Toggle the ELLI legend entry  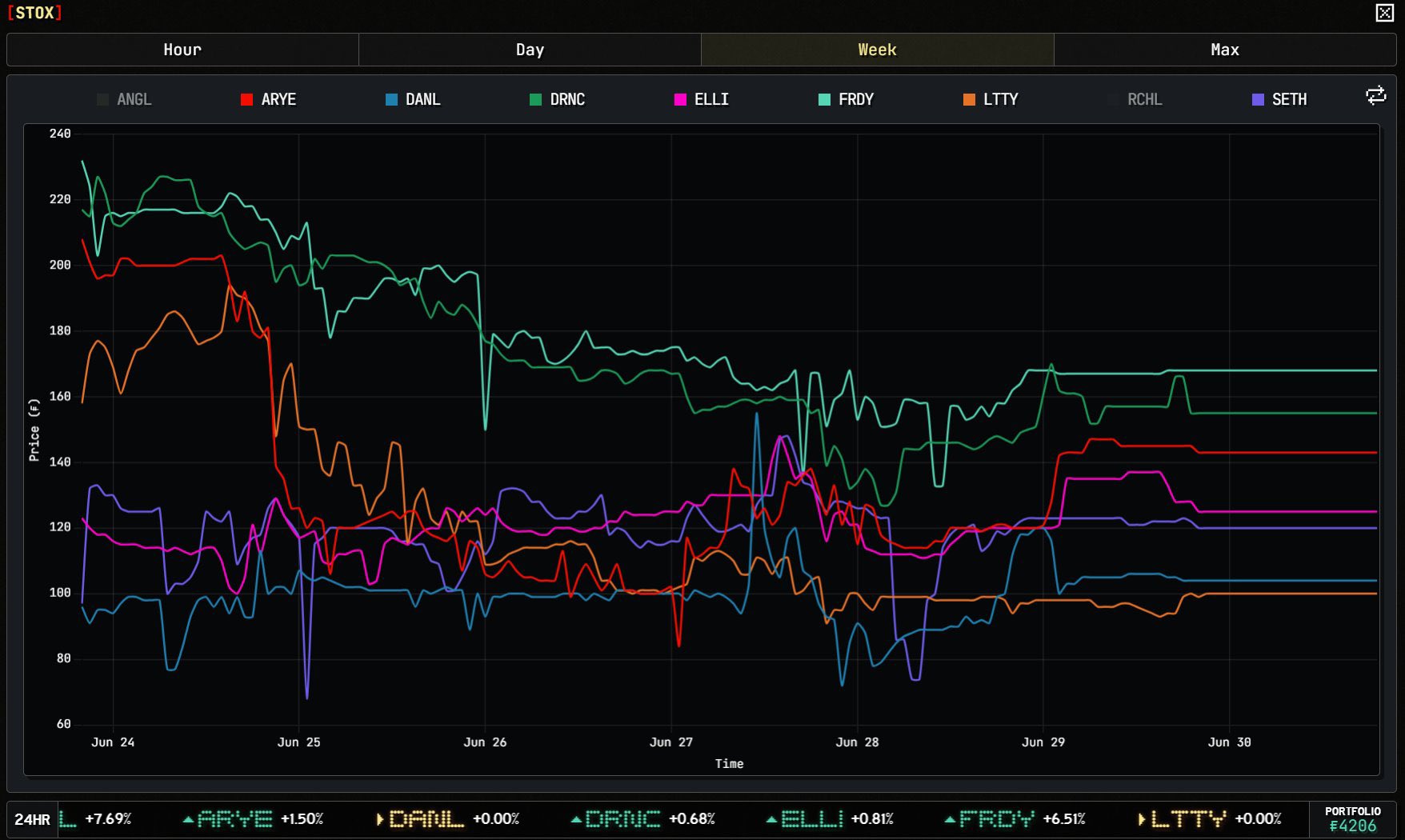(x=702, y=99)
